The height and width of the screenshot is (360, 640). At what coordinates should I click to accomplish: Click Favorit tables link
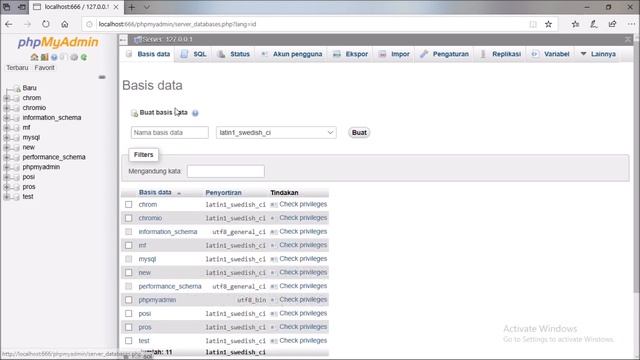pos(44,68)
